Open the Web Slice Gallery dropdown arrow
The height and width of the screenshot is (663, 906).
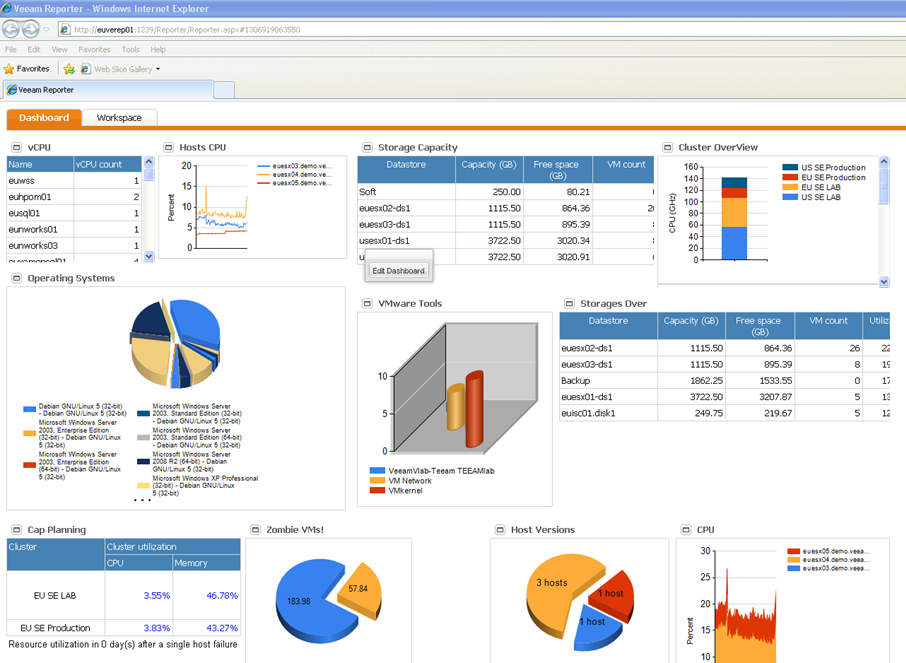158,69
